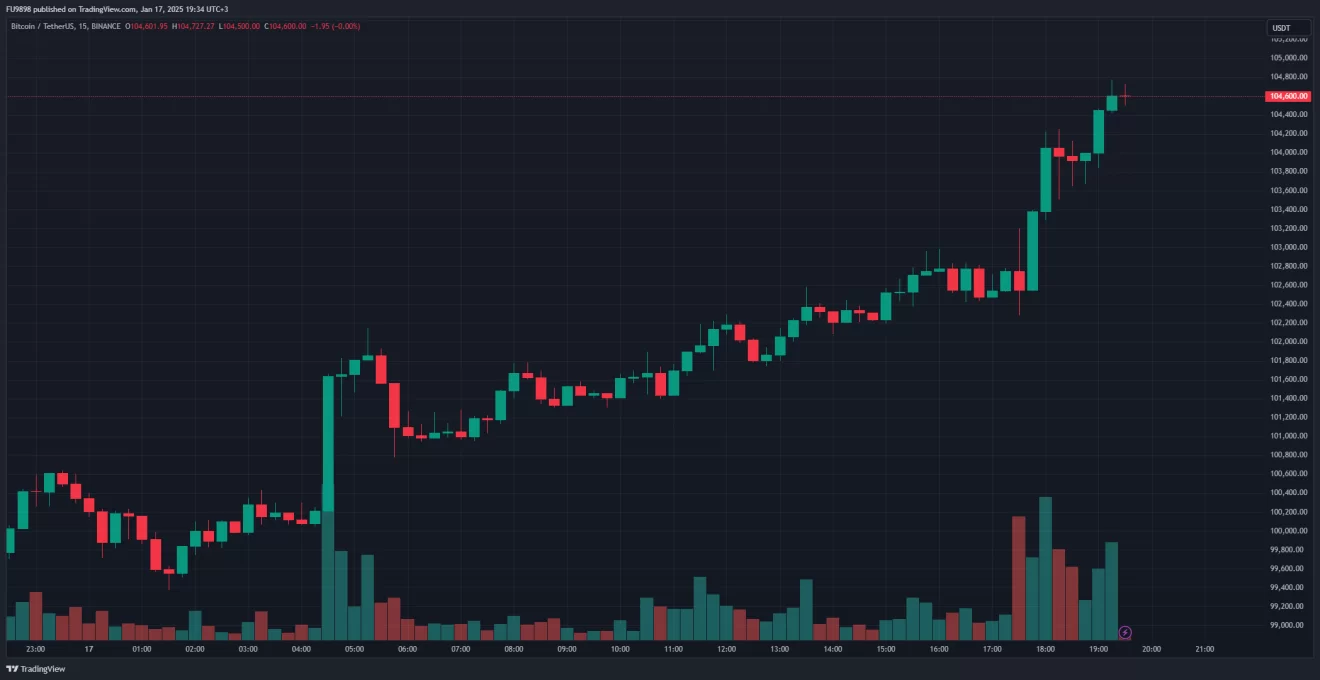
Task: Click the tall red volume bar before 18:00
Action: click(x=1019, y=578)
